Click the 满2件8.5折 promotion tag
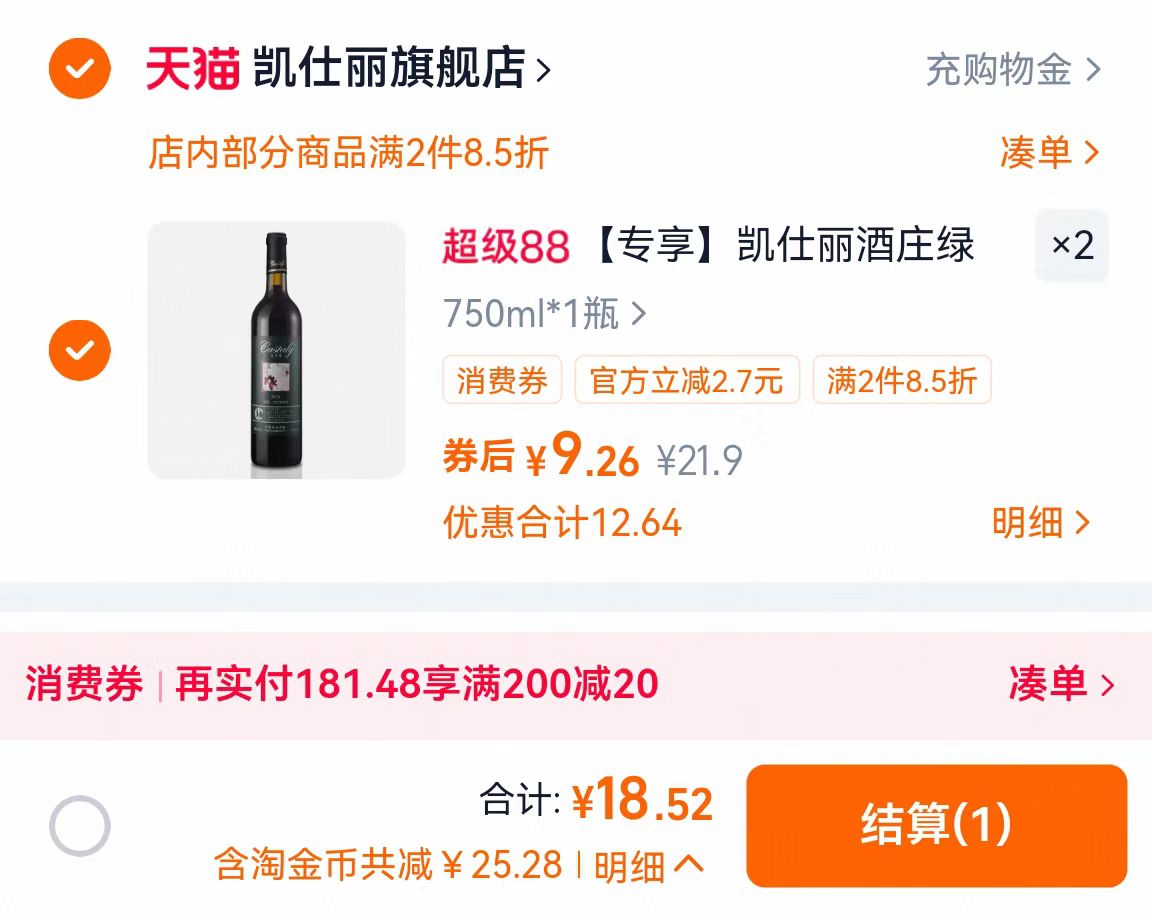This screenshot has width=1152, height=918. pos(901,381)
